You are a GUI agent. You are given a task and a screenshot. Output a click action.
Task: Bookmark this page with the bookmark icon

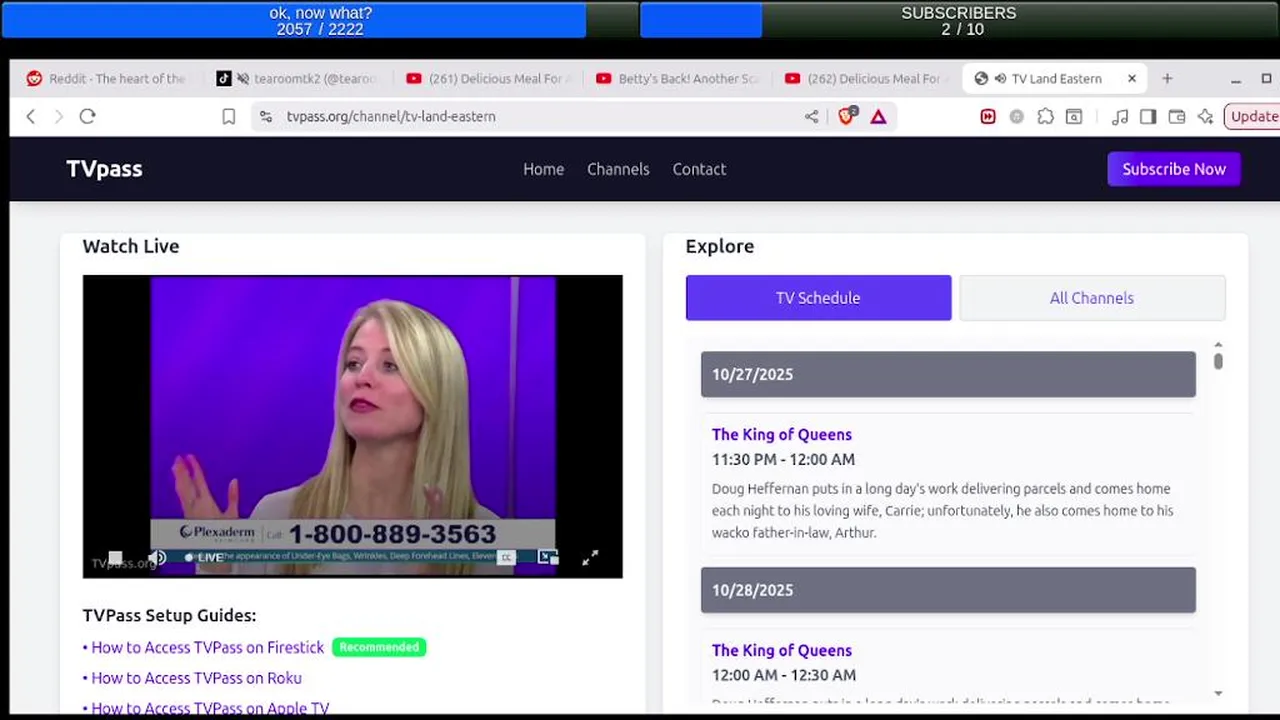pyautogui.click(x=228, y=117)
